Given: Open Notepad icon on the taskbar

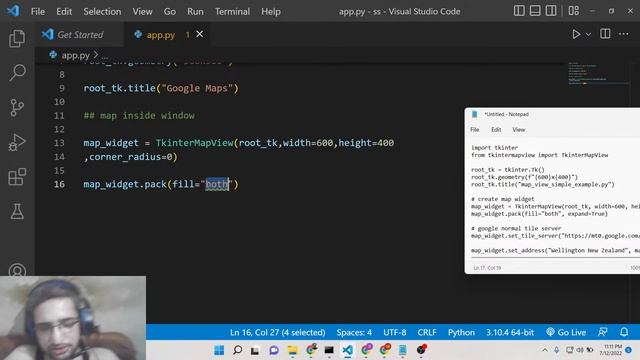Looking at the screenshot, I should click(x=402, y=350).
